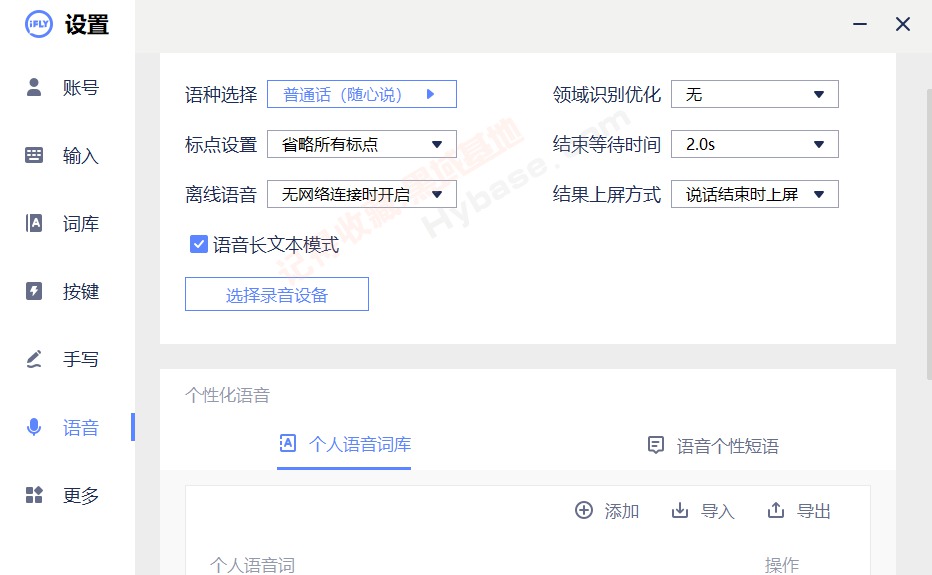Open the 语种选择 普通话 selector
Screen dimensions: 932x575
coord(361,94)
